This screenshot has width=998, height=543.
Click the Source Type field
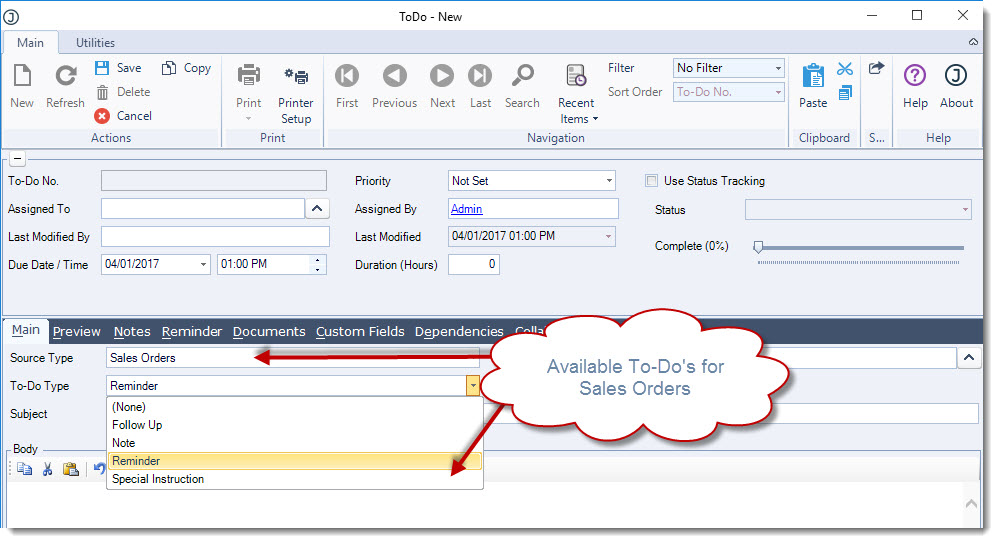point(293,358)
